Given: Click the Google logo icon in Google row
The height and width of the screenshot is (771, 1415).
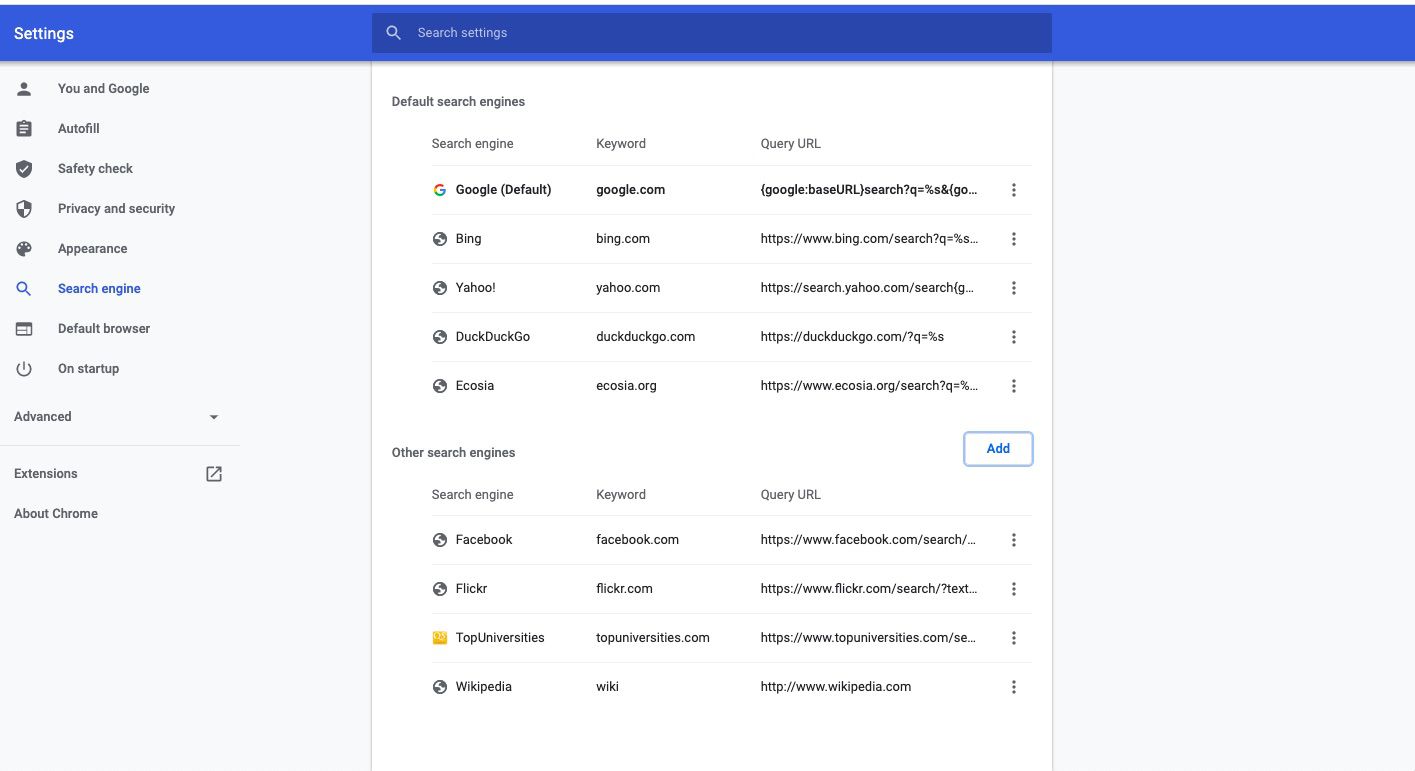Looking at the screenshot, I should coord(439,190).
